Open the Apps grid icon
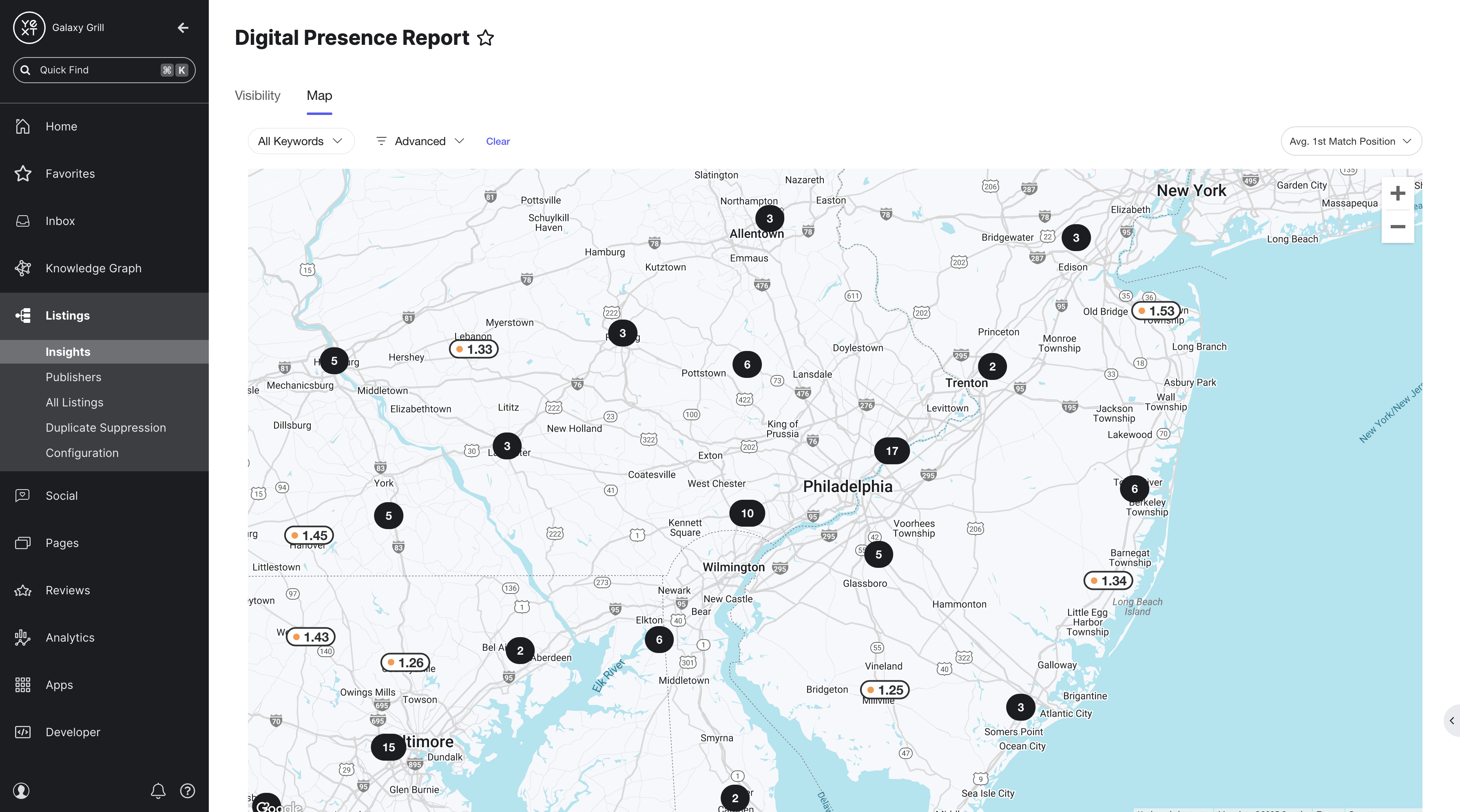Screen dimensions: 1460x812 tap(23, 684)
